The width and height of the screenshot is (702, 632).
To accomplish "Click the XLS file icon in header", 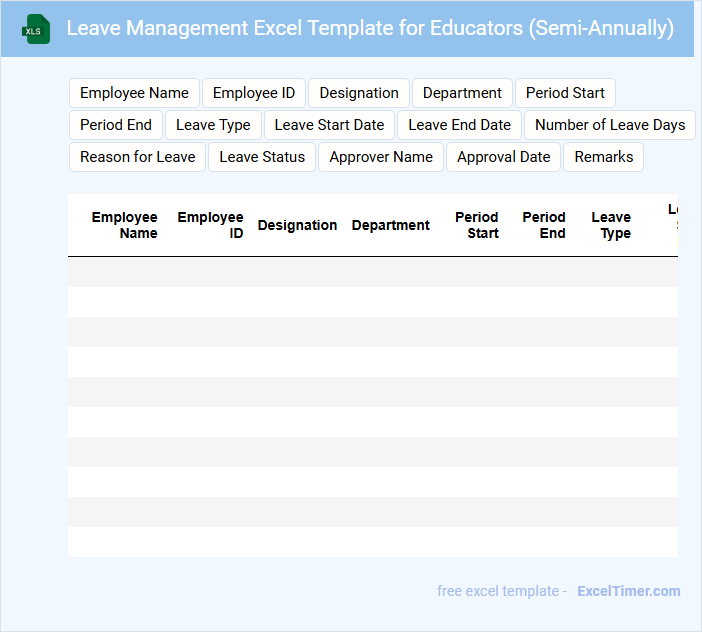I will click(x=36, y=29).
